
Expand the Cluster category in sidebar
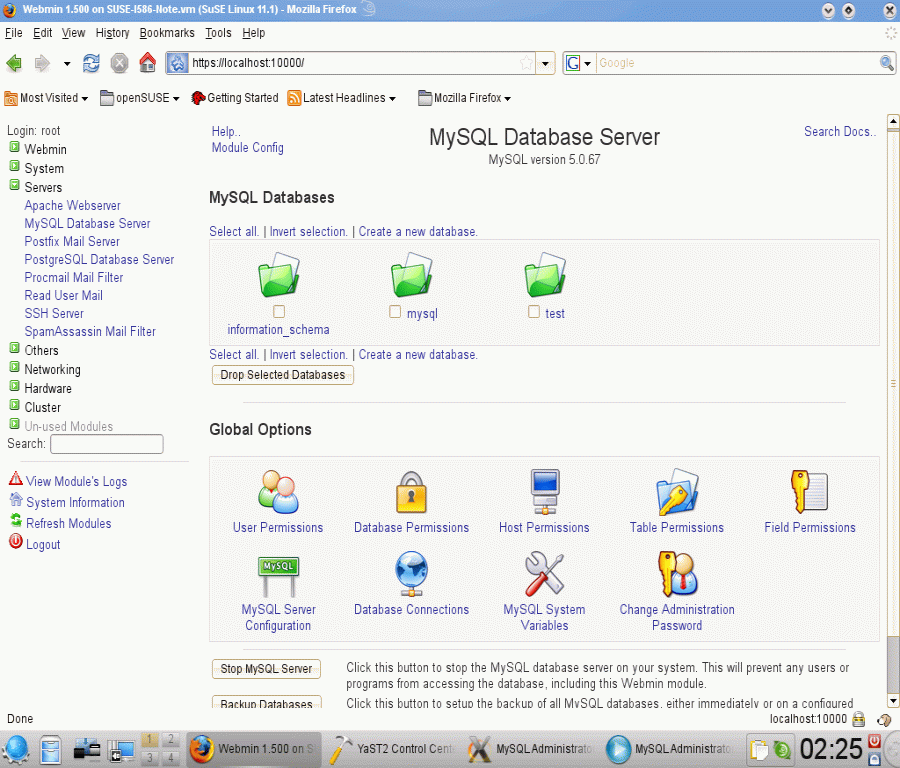(14, 405)
